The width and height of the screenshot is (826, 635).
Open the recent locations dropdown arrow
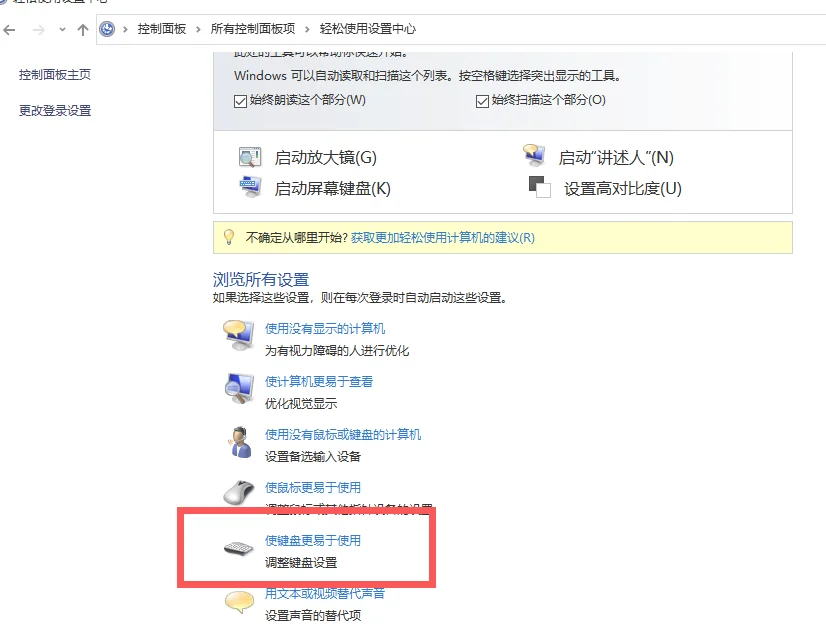pos(62,30)
